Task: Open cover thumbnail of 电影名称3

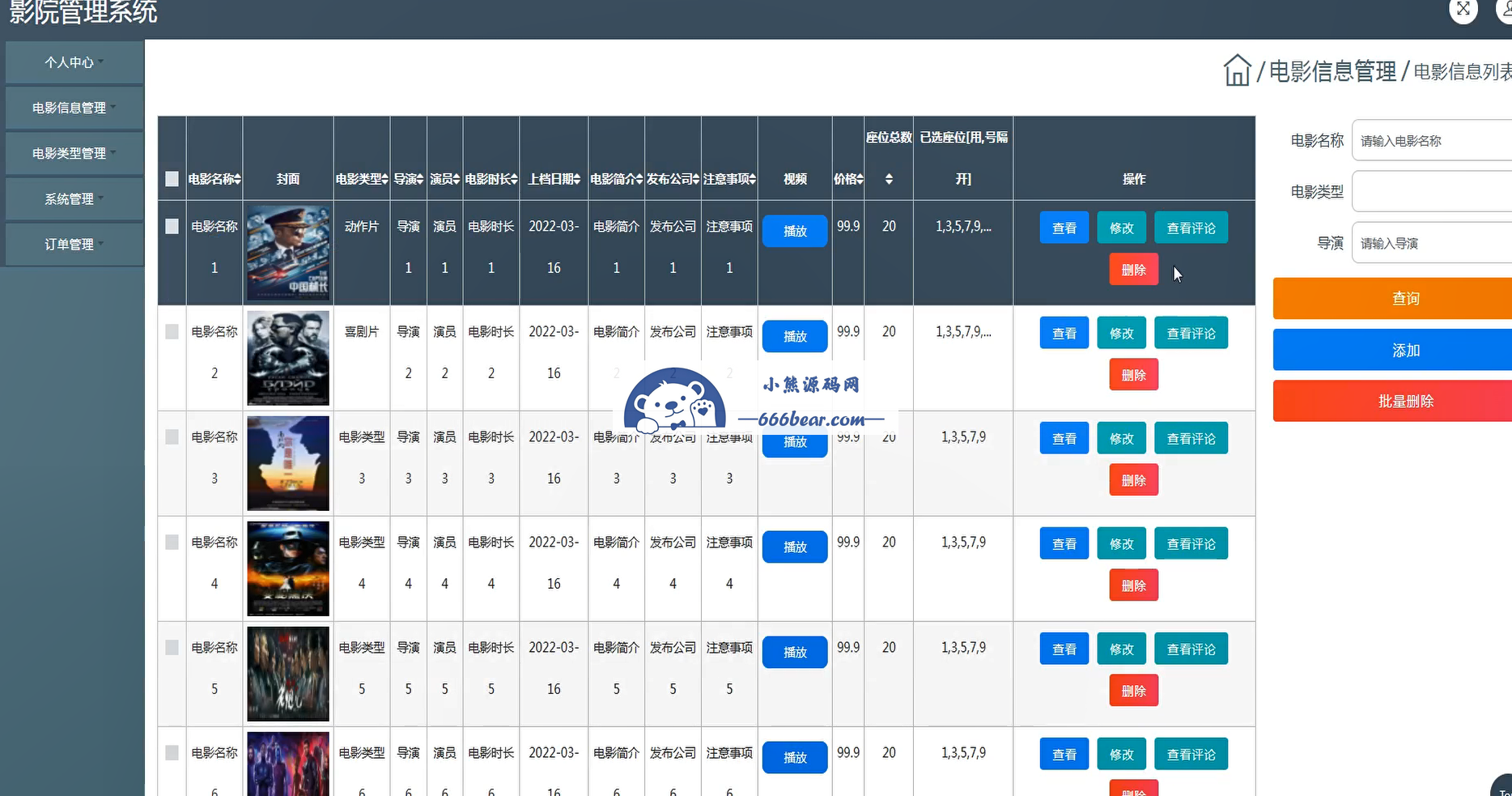Action: pos(288,463)
